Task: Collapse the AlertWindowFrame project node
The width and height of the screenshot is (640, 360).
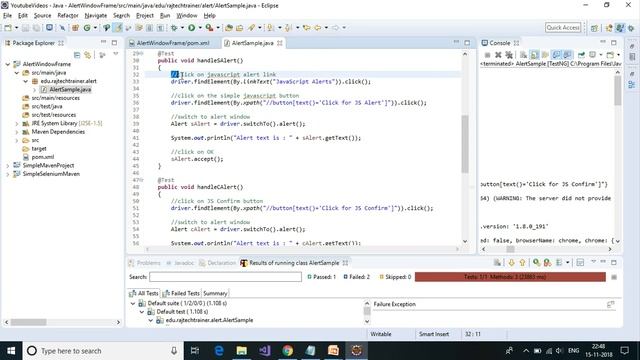Action: 8,64
